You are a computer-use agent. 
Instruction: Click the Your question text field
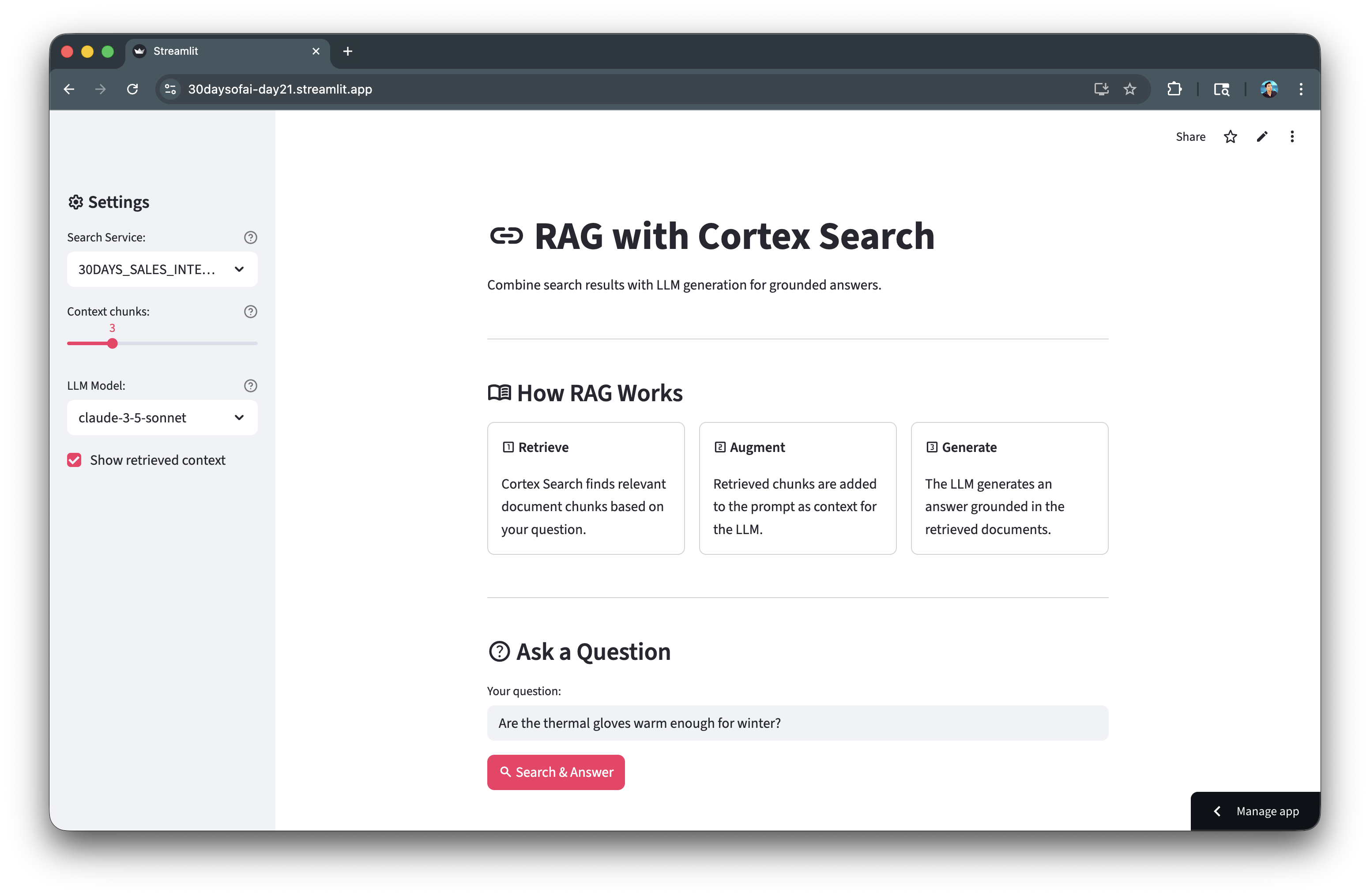(x=797, y=723)
